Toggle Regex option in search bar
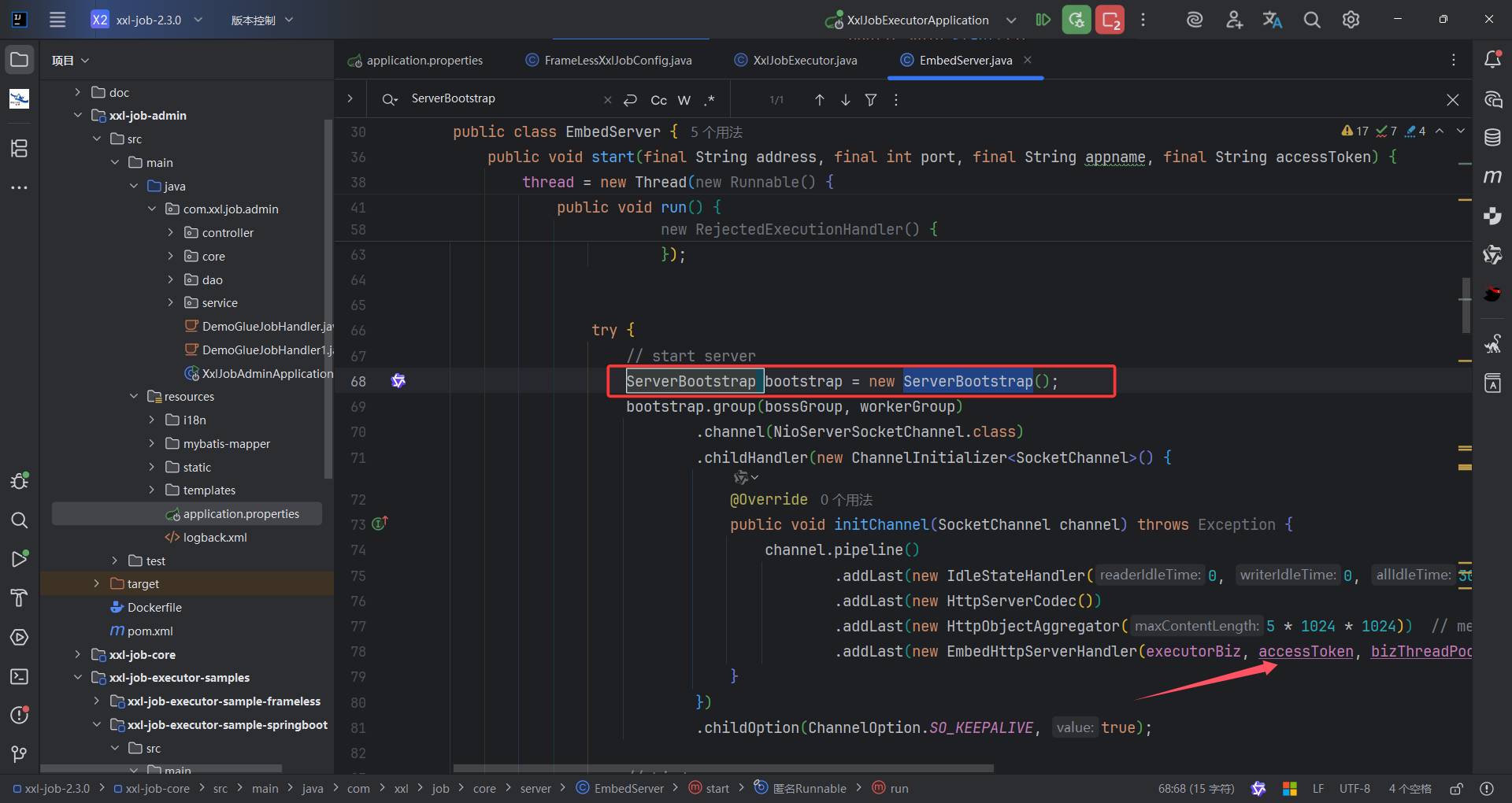This screenshot has height=803, width=1512. pyautogui.click(x=710, y=100)
